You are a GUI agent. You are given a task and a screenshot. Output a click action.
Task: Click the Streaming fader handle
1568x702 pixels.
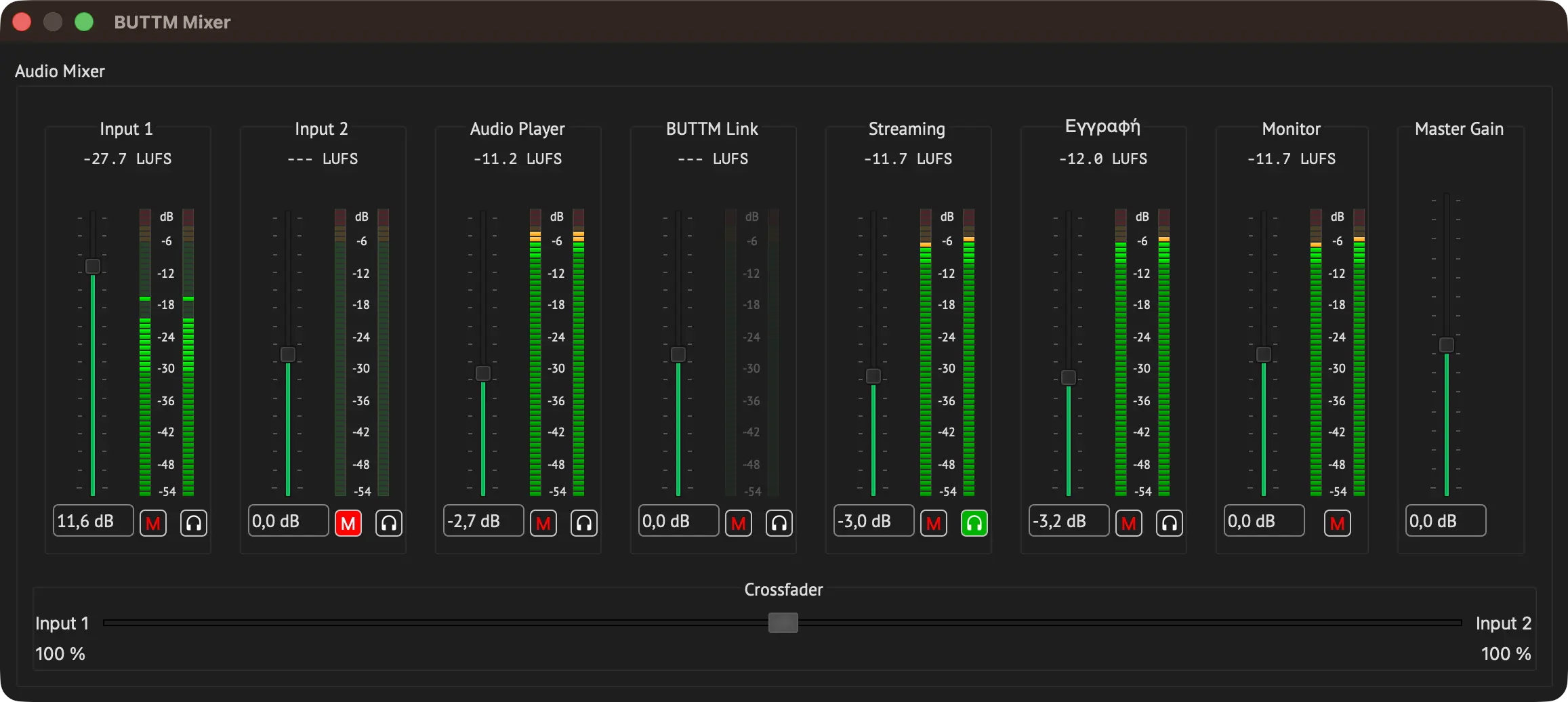(873, 376)
